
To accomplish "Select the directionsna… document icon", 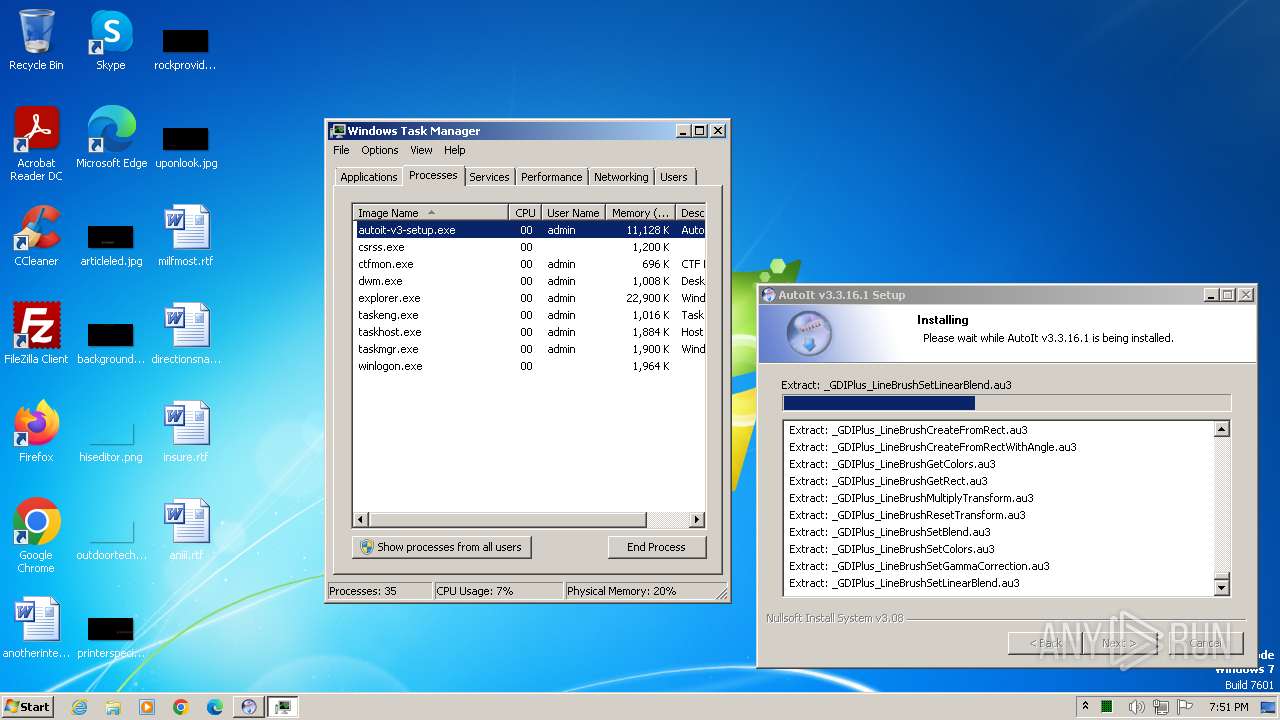I will coord(186,334).
